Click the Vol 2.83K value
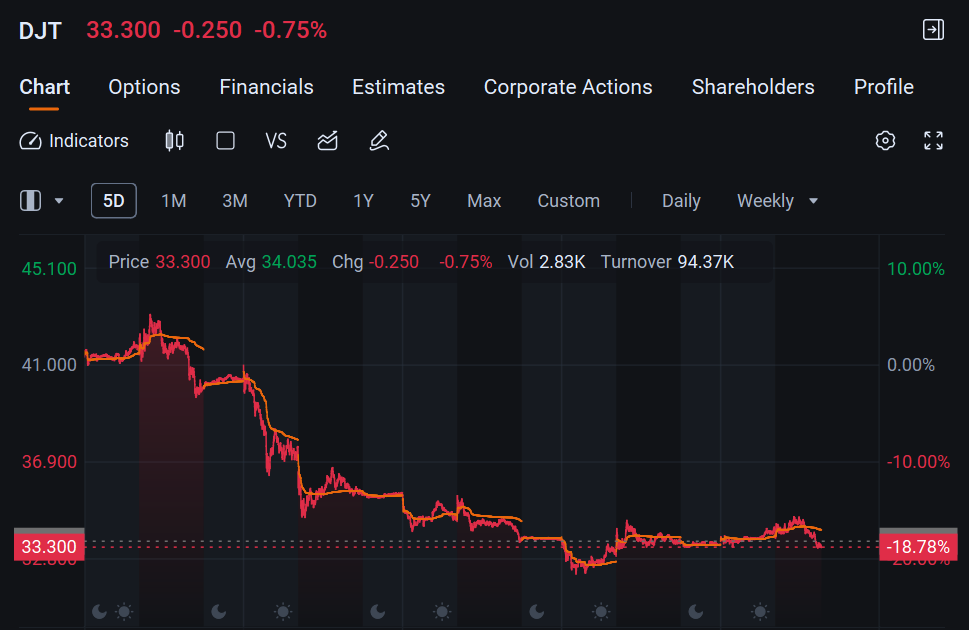The image size is (969, 630). click(546, 262)
